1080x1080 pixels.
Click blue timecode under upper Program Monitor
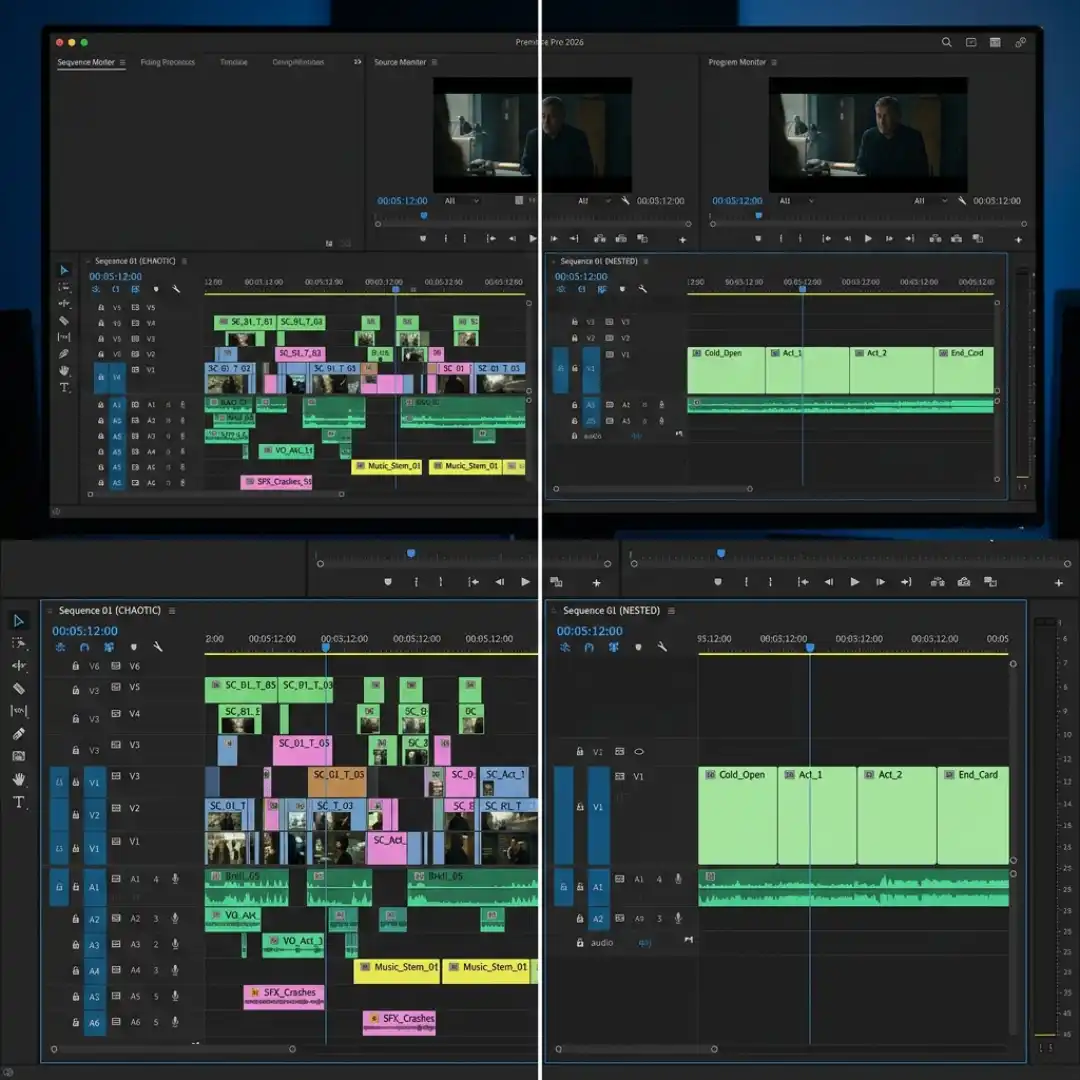[x=737, y=200]
